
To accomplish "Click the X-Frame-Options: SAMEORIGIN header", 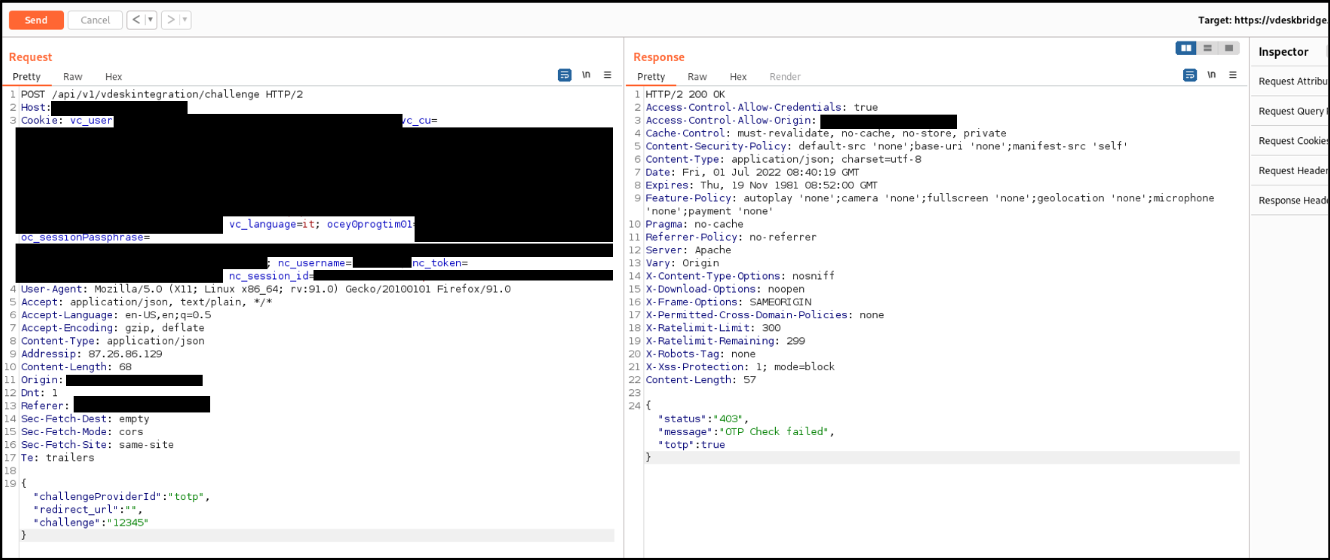I will click(x=729, y=302).
